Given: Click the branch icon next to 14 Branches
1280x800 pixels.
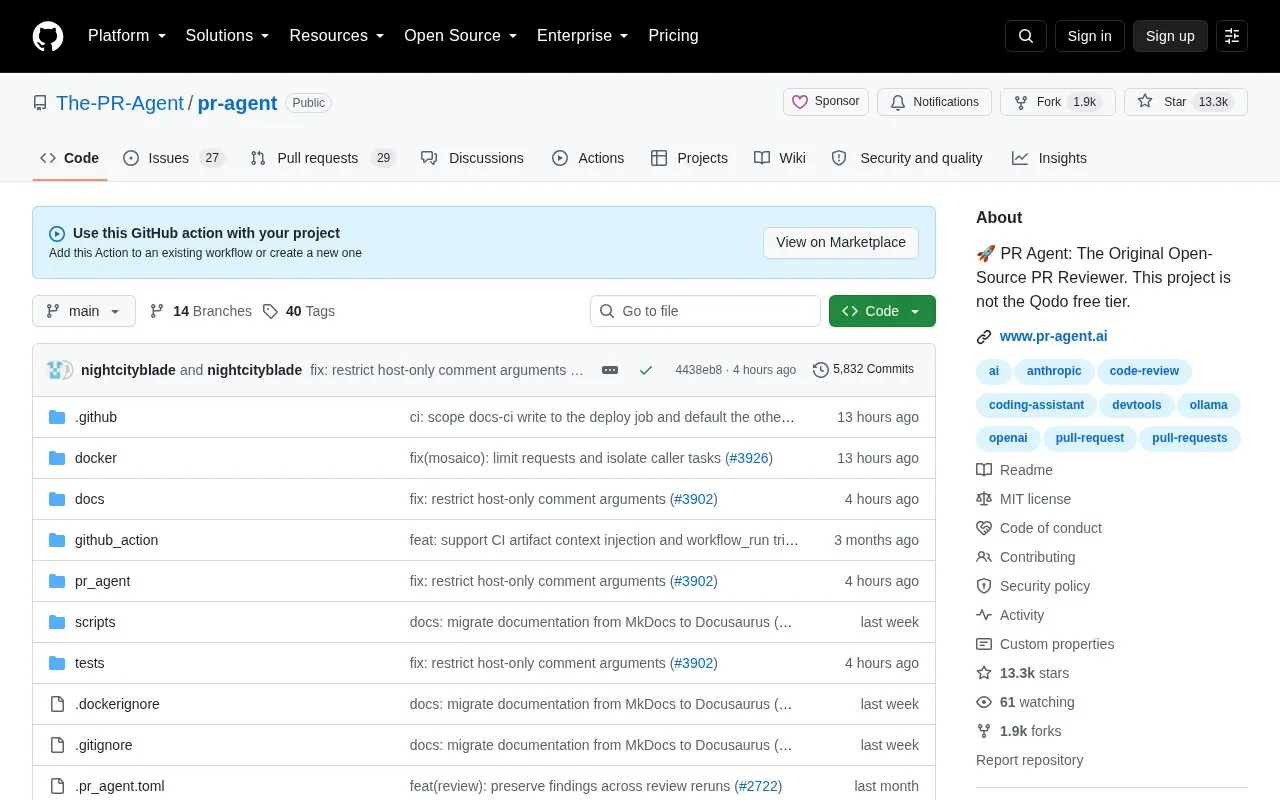Looking at the screenshot, I should point(157,311).
